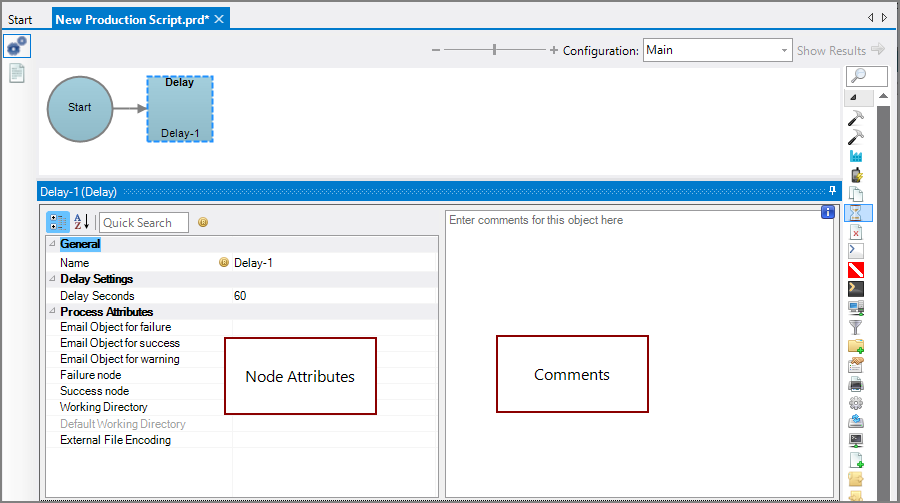
Task: Switch to the Start tab
Action: [x=20, y=20]
